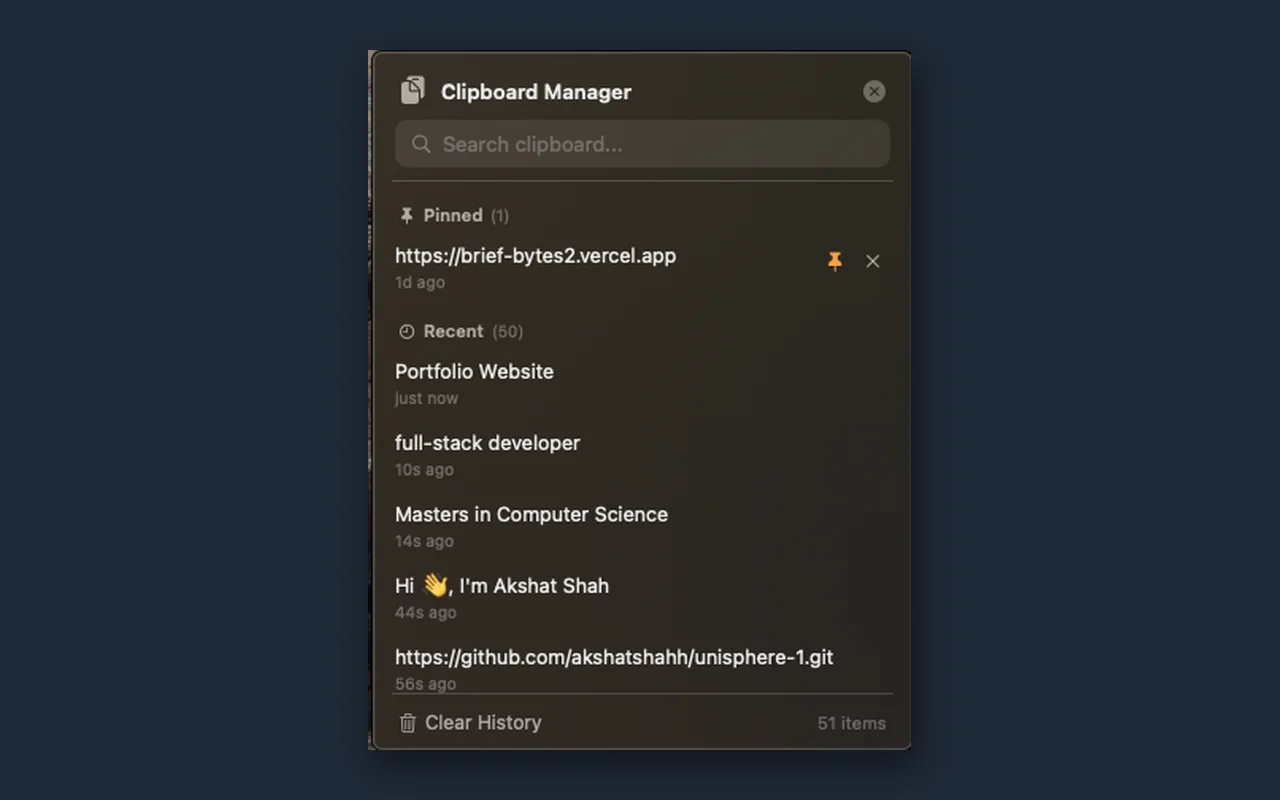
Task: Remove the brief-bytes2.vercel.app pinned item
Action: point(873,261)
